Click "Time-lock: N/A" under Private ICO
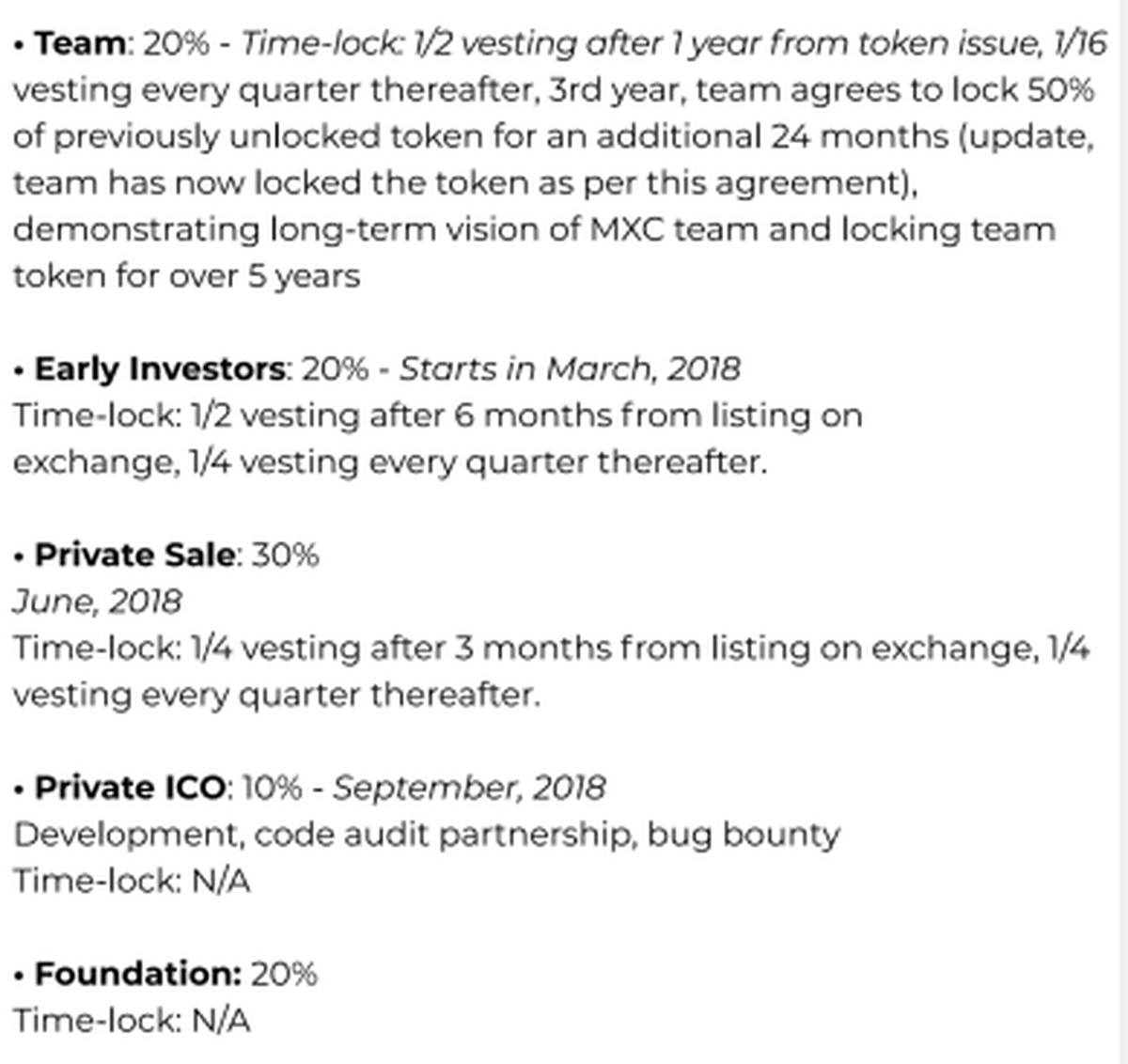1128x1064 pixels. 132,882
